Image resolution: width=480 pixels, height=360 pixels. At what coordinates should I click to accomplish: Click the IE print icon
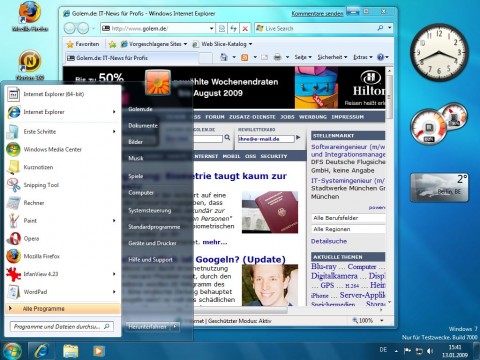pyautogui.click(x=277, y=57)
